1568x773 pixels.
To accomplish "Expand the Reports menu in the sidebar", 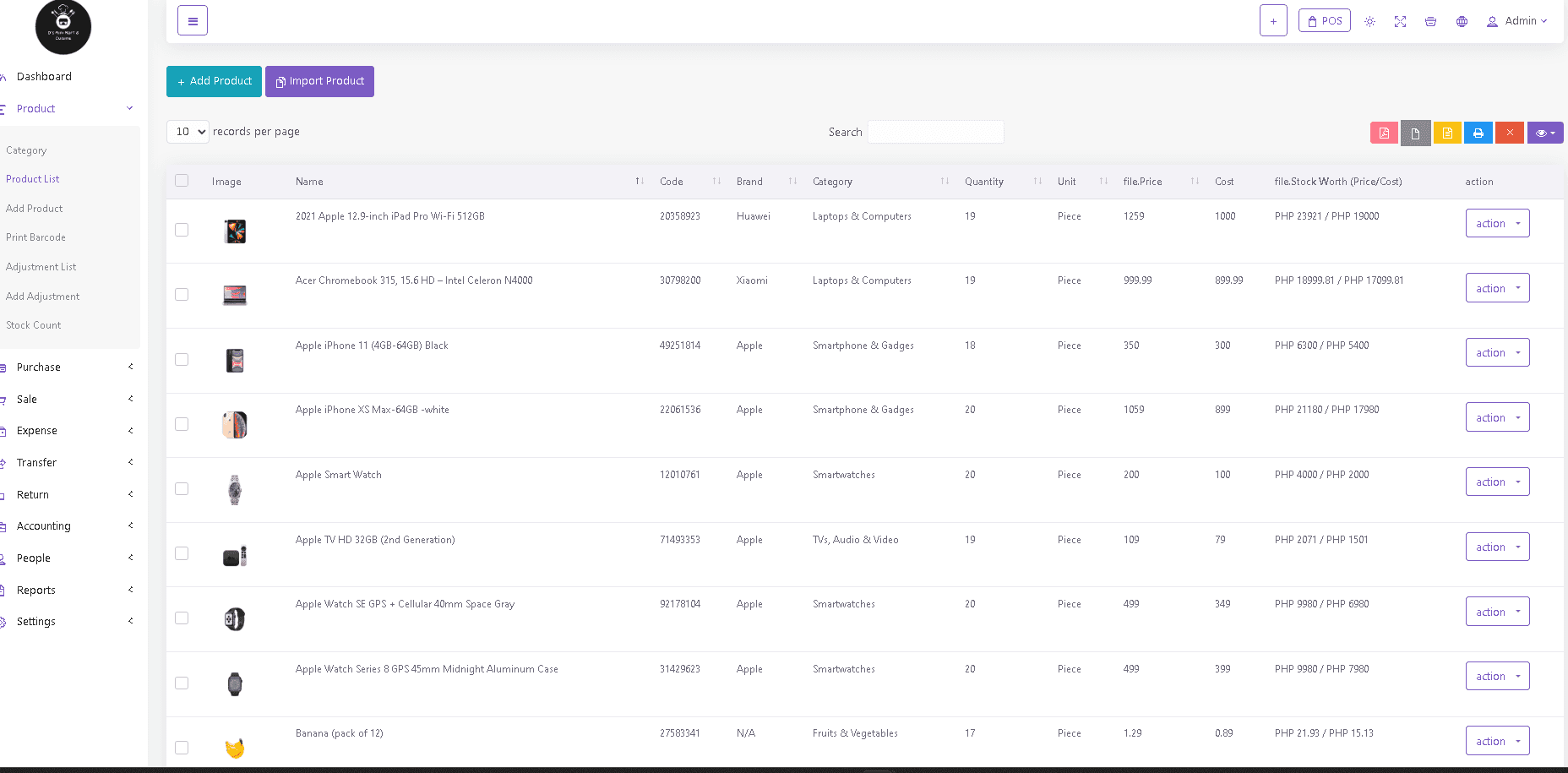I will 68,591.
